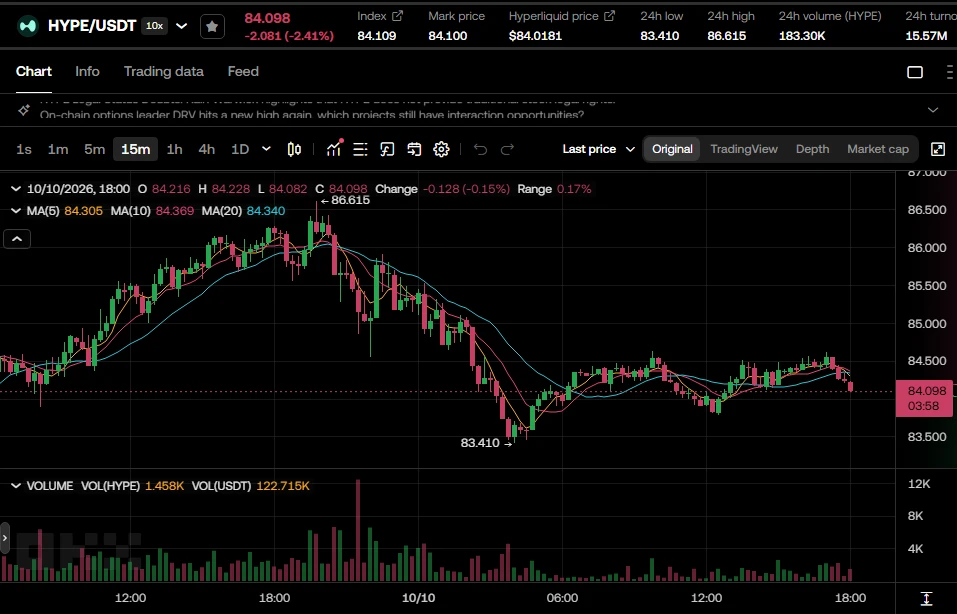Viewport: 957px width, 614px height.
Task: Click the undo arrow in chart toolbar
Action: click(480, 149)
